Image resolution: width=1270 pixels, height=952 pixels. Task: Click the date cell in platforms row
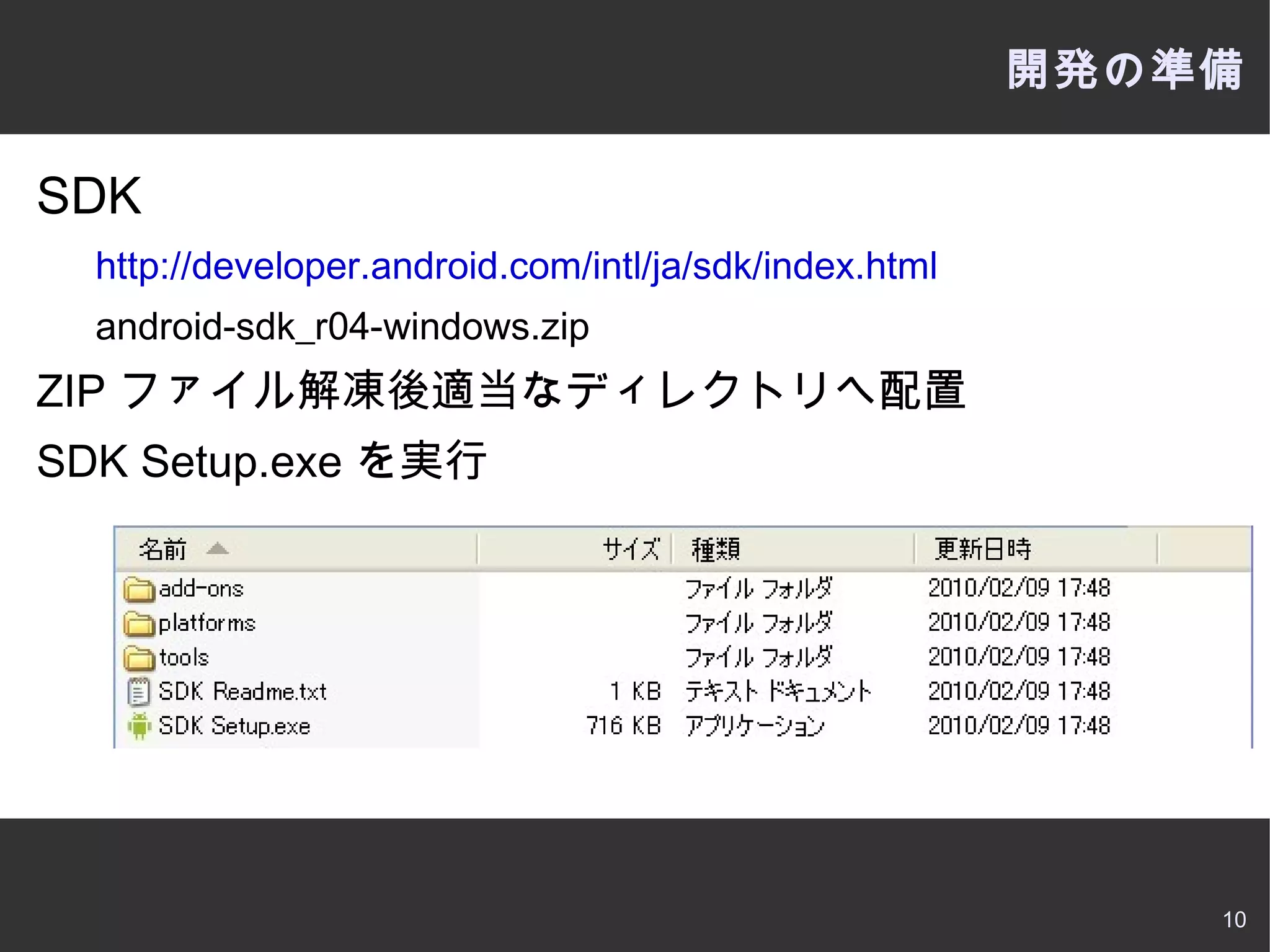1019,622
